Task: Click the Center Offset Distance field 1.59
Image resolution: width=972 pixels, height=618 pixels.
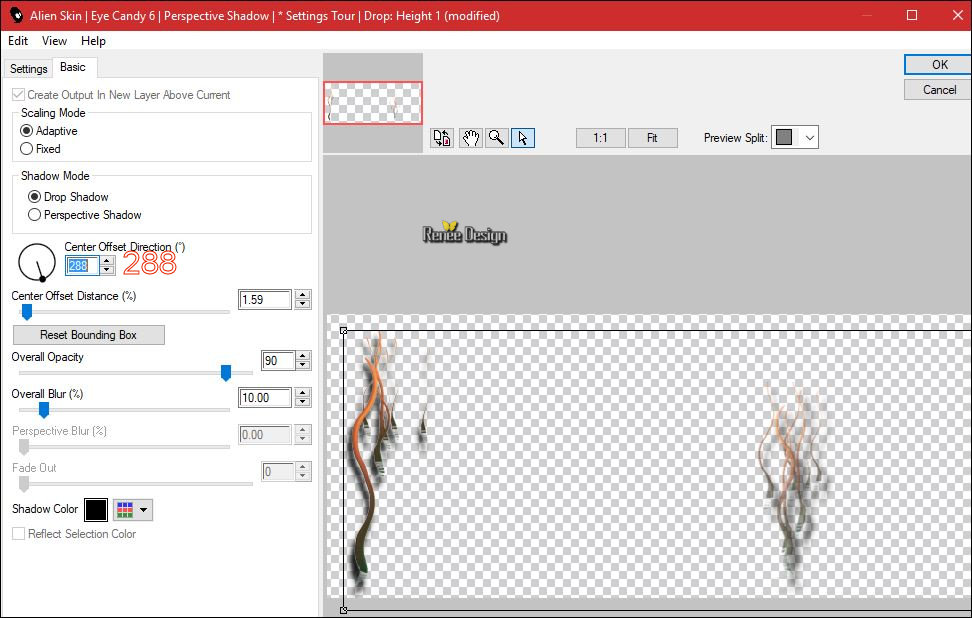Action: 265,299
